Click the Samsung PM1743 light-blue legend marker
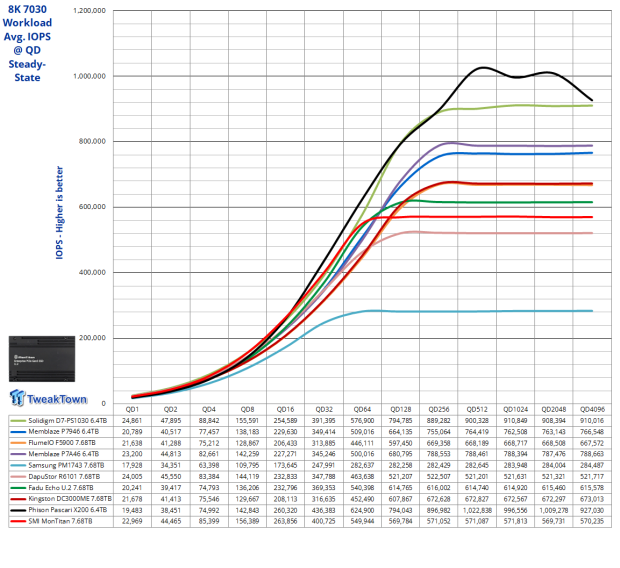Image resolution: width=620 pixels, height=568 pixels. 18,466
